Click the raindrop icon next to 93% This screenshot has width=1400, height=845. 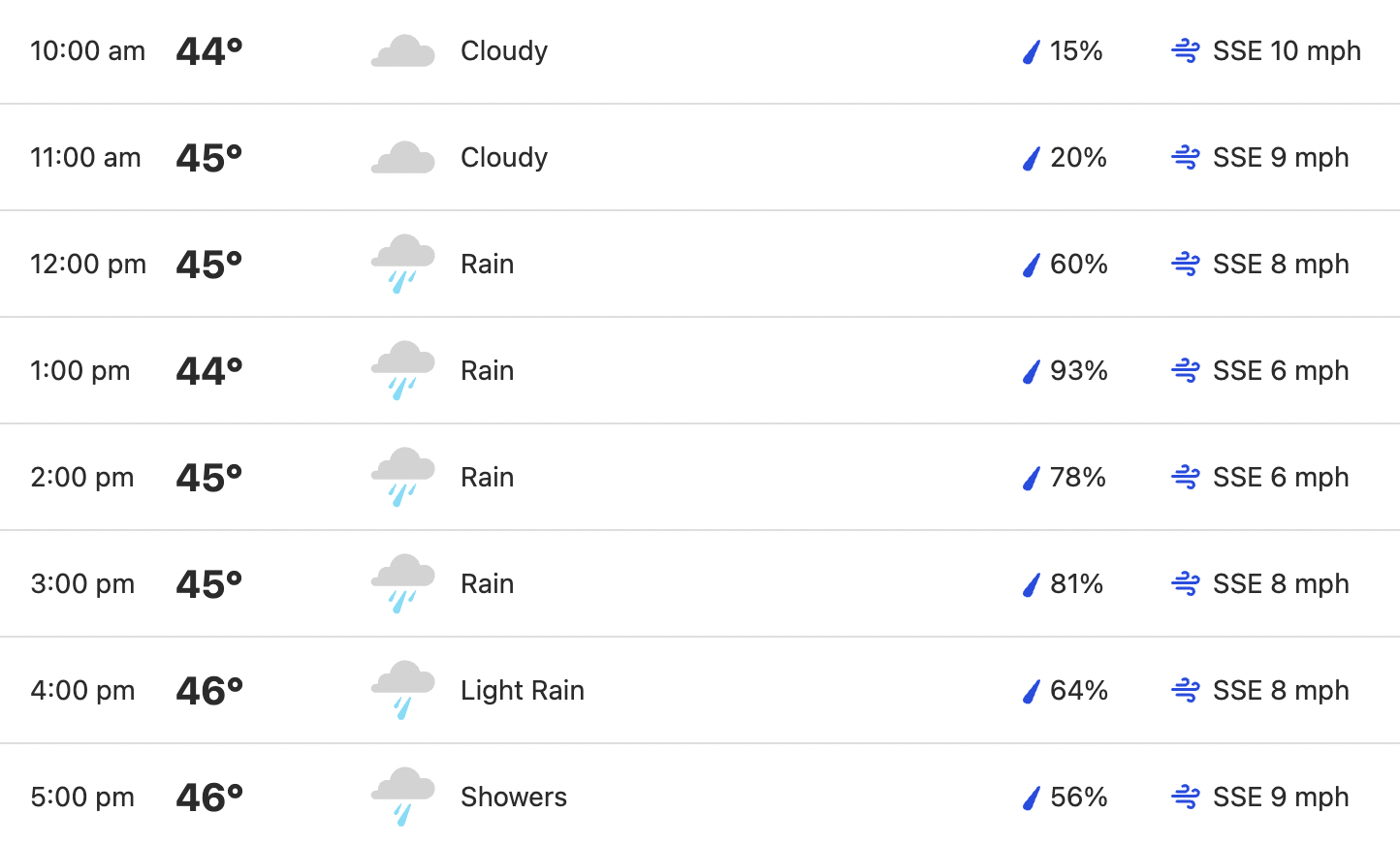pos(1032,371)
